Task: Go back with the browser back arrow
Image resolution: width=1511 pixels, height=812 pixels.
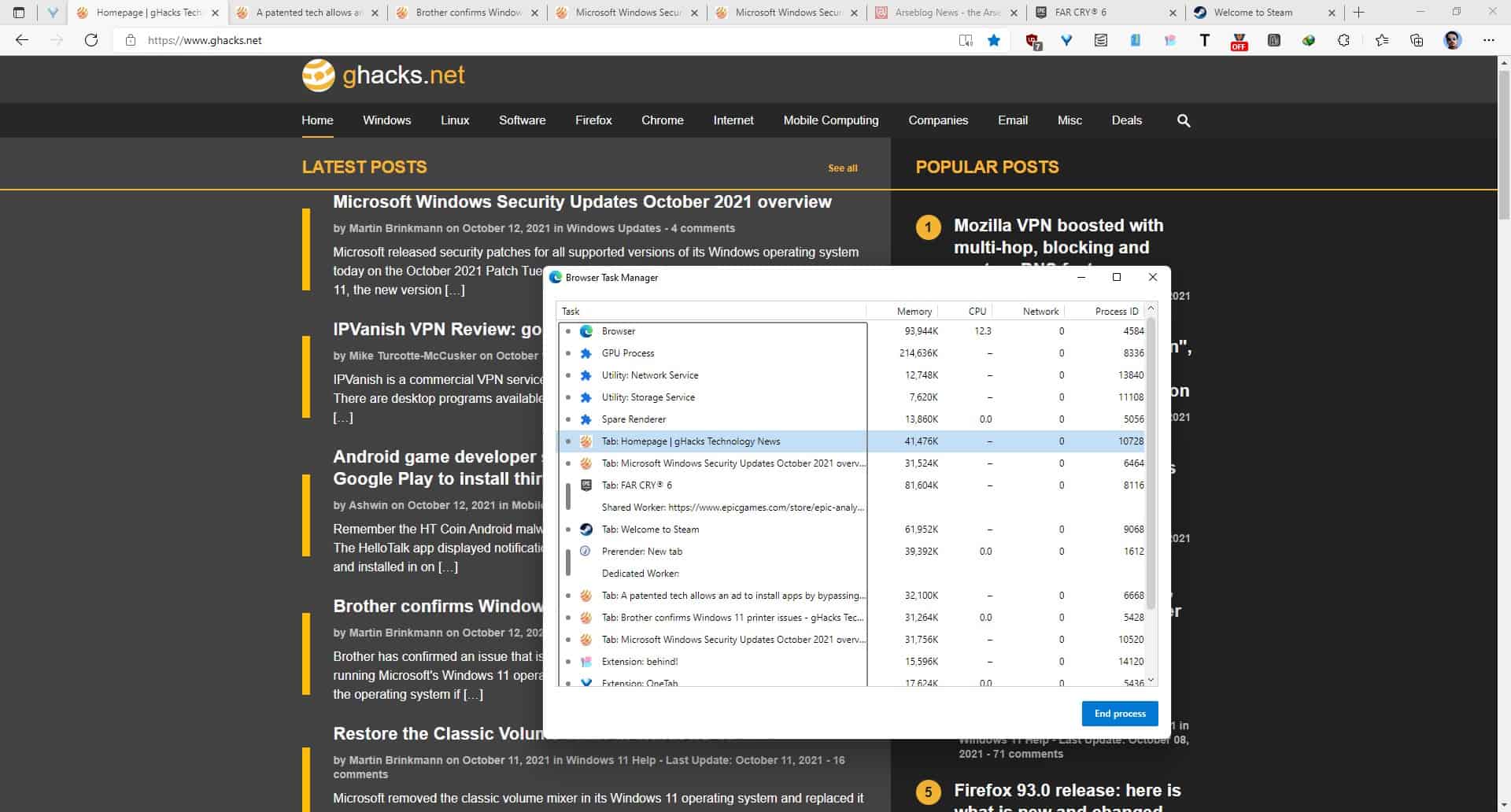Action: 22,40
